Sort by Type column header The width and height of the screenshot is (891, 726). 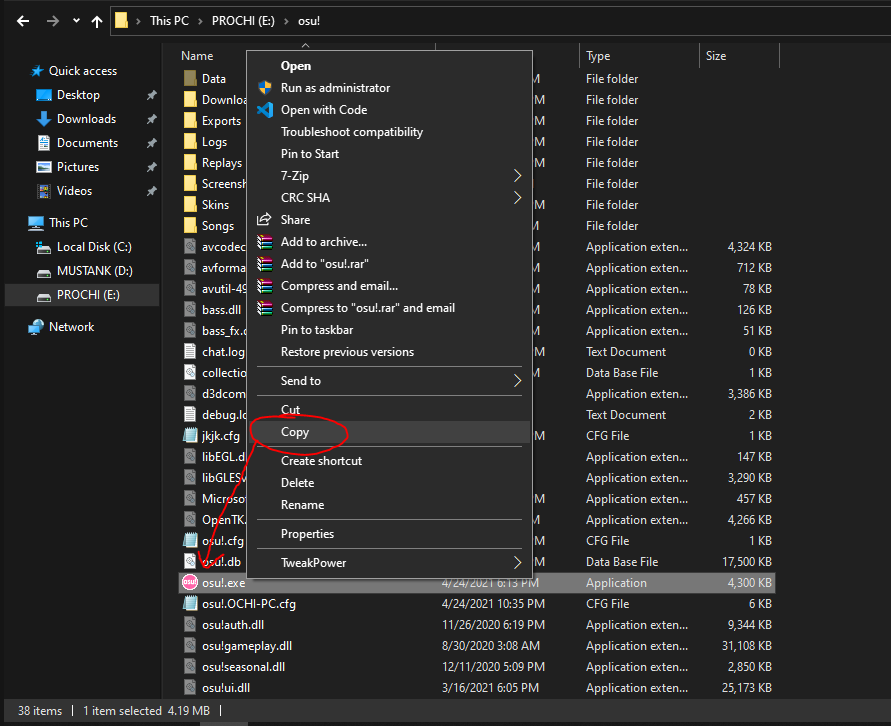[x=598, y=56]
